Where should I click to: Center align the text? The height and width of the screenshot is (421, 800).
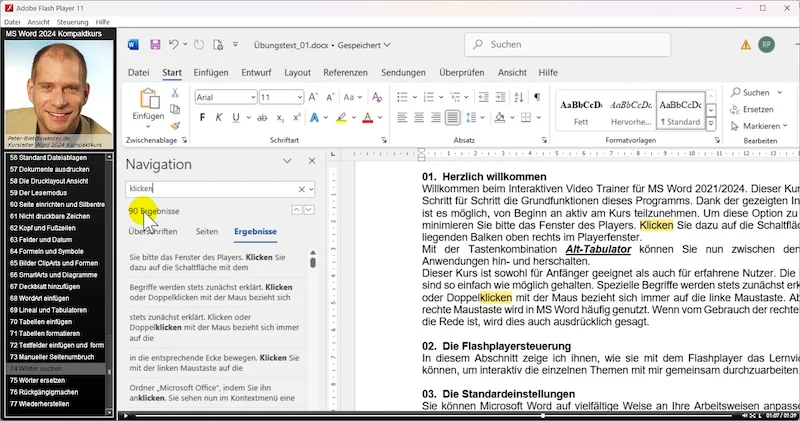click(419, 118)
